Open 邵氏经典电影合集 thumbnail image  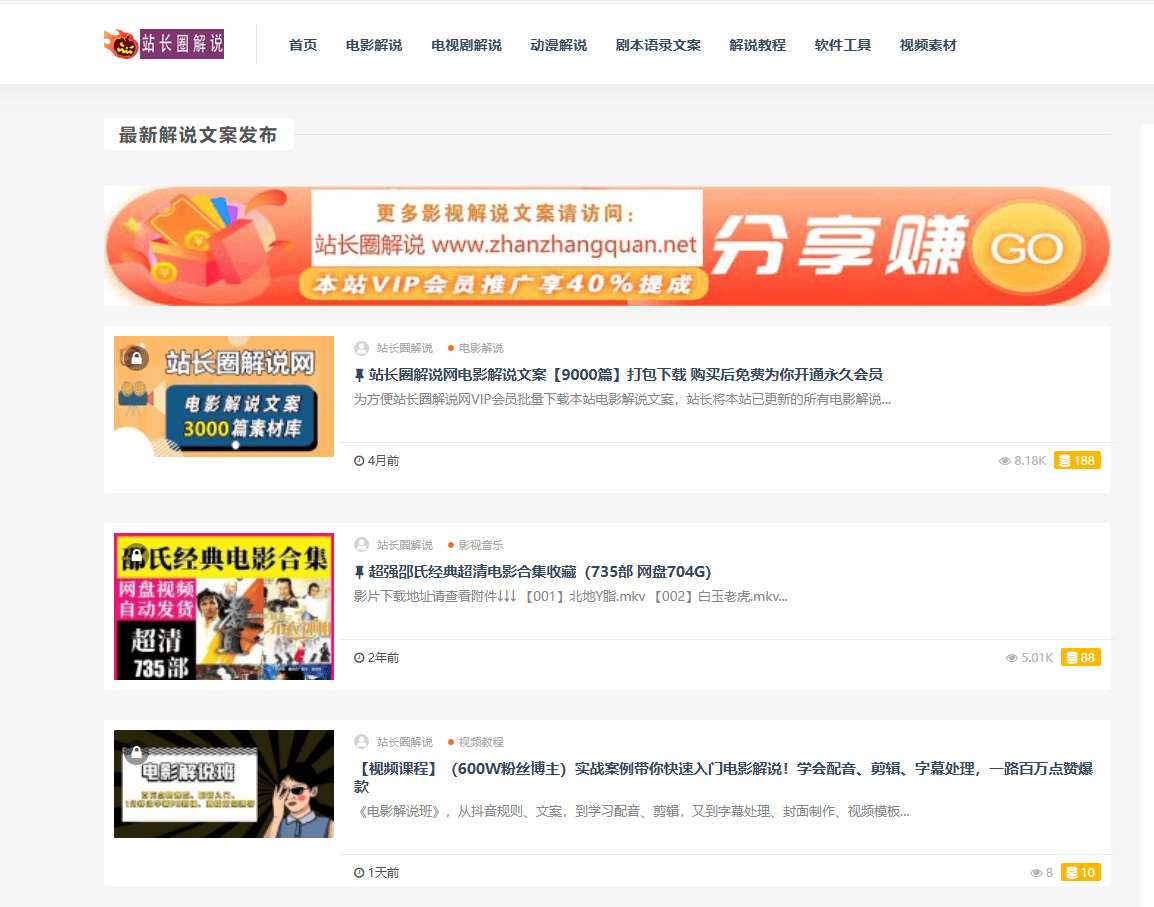224,606
